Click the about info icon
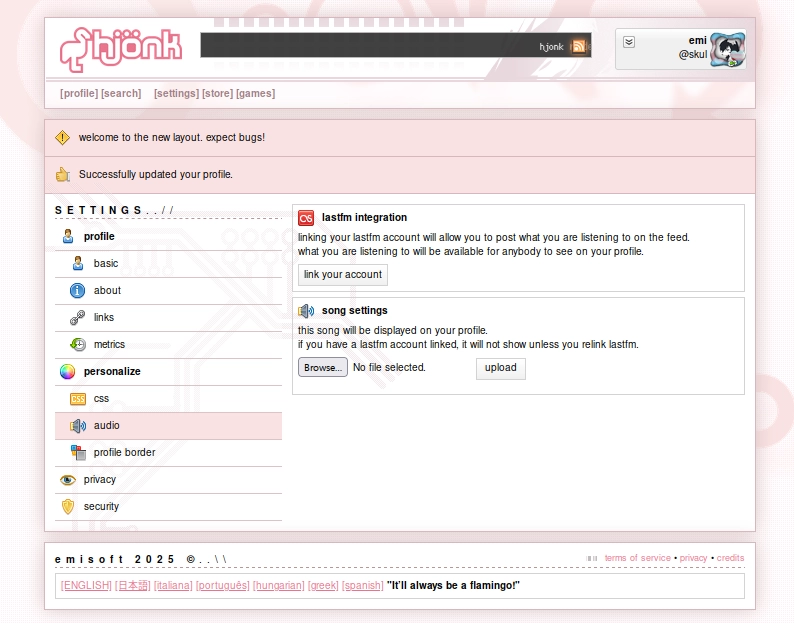This screenshot has height=623, width=794. click(x=77, y=290)
